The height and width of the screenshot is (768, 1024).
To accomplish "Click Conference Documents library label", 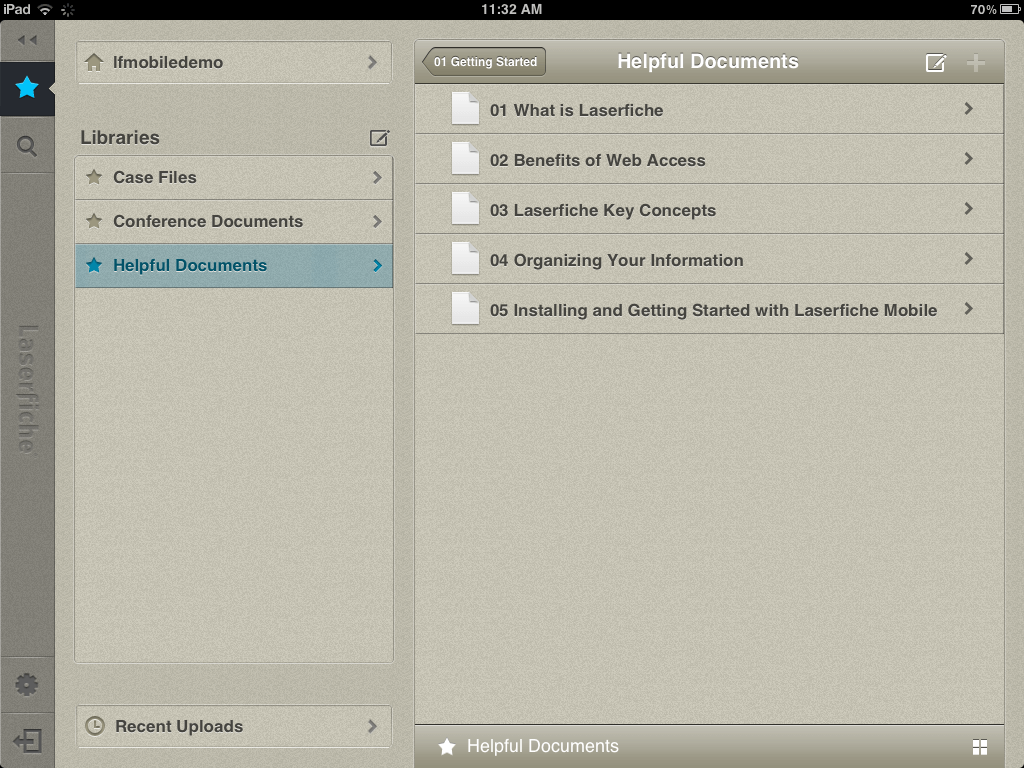I will point(208,221).
